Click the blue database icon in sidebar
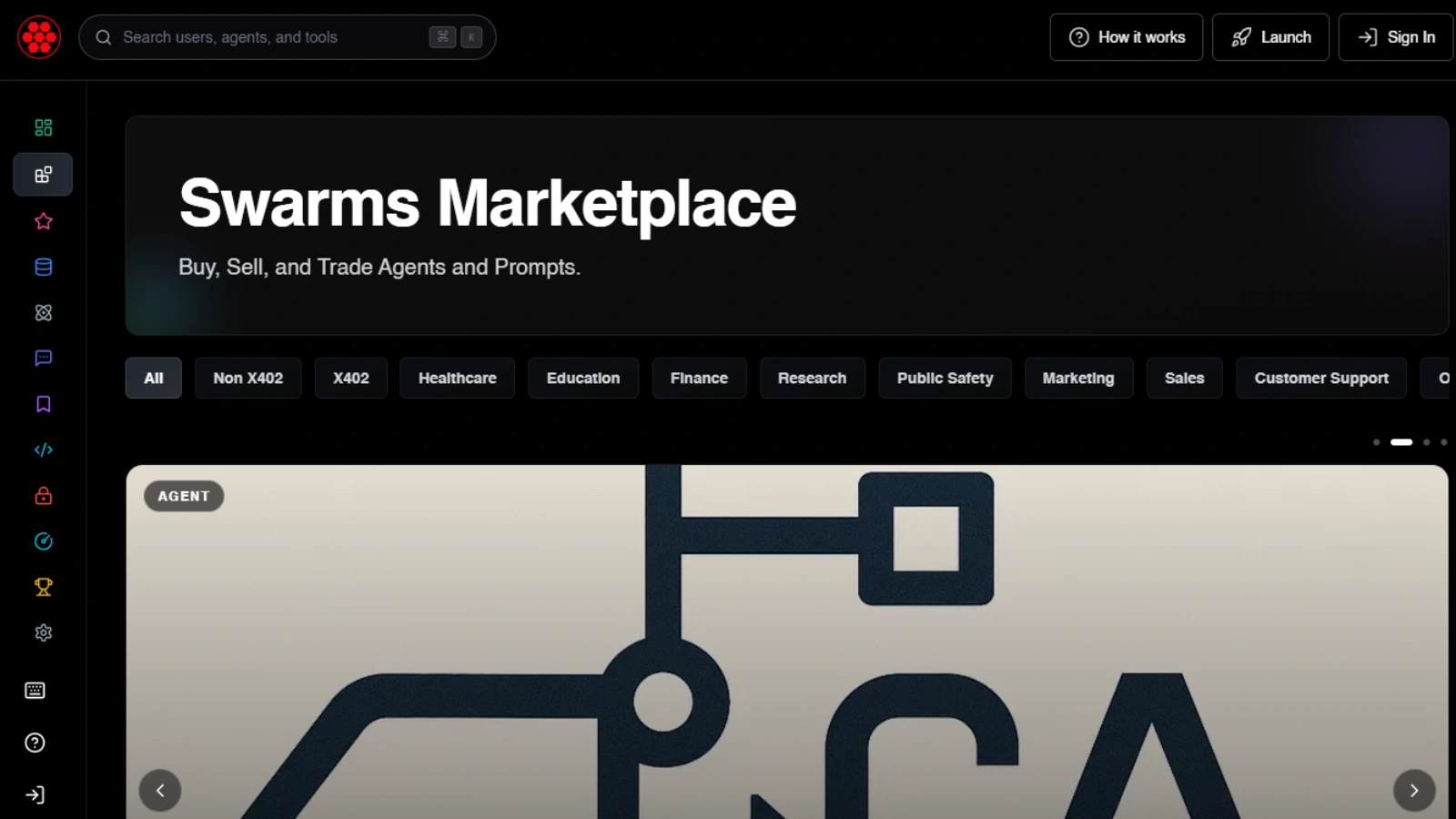The width and height of the screenshot is (1456, 819). pyautogui.click(x=43, y=267)
